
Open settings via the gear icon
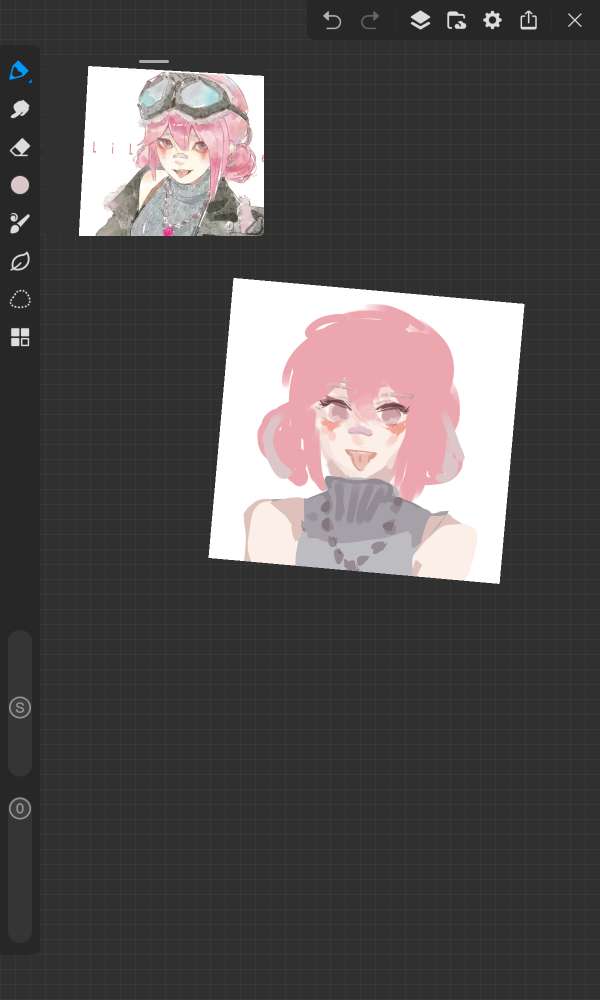click(x=492, y=20)
